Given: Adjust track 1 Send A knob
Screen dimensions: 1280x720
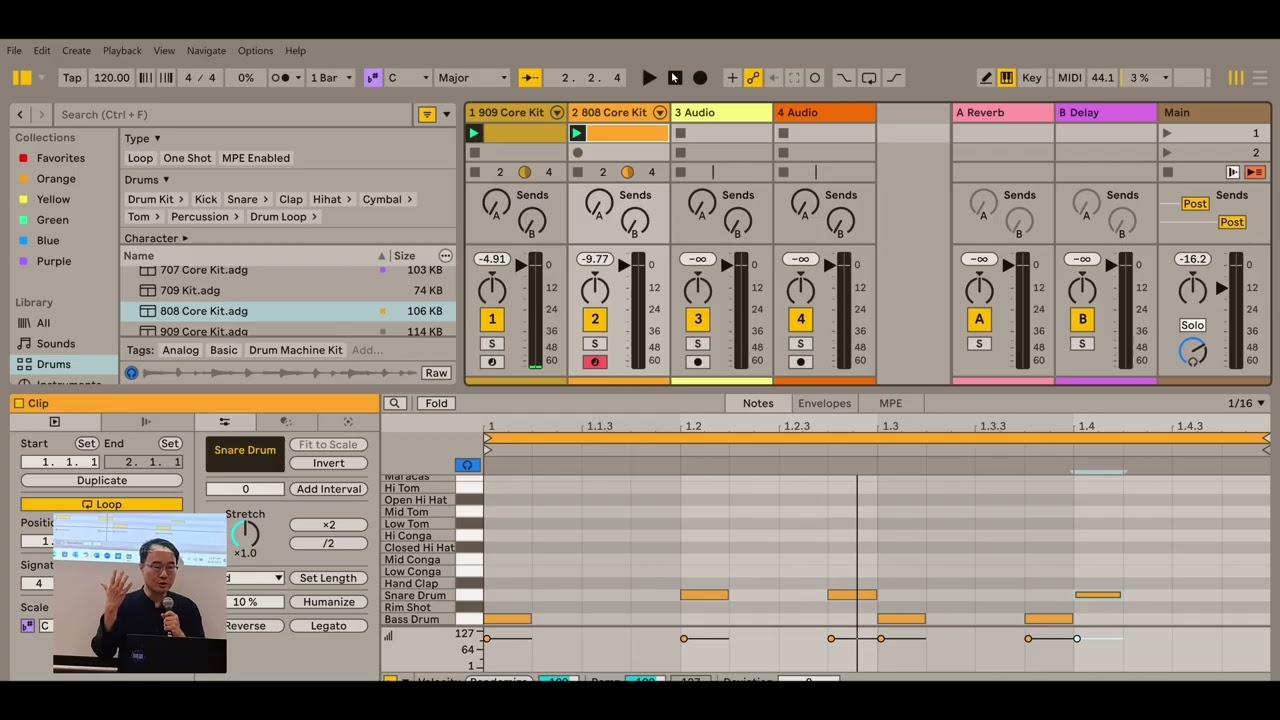Looking at the screenshot, I should click(x=496, y=205).
